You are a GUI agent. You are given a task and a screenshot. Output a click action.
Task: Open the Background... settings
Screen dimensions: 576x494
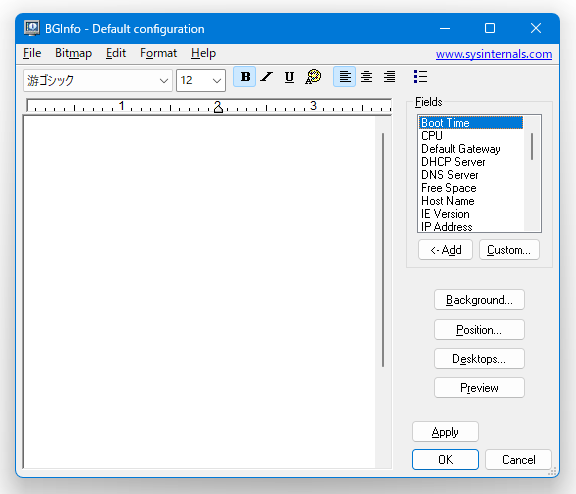[479, 300]
